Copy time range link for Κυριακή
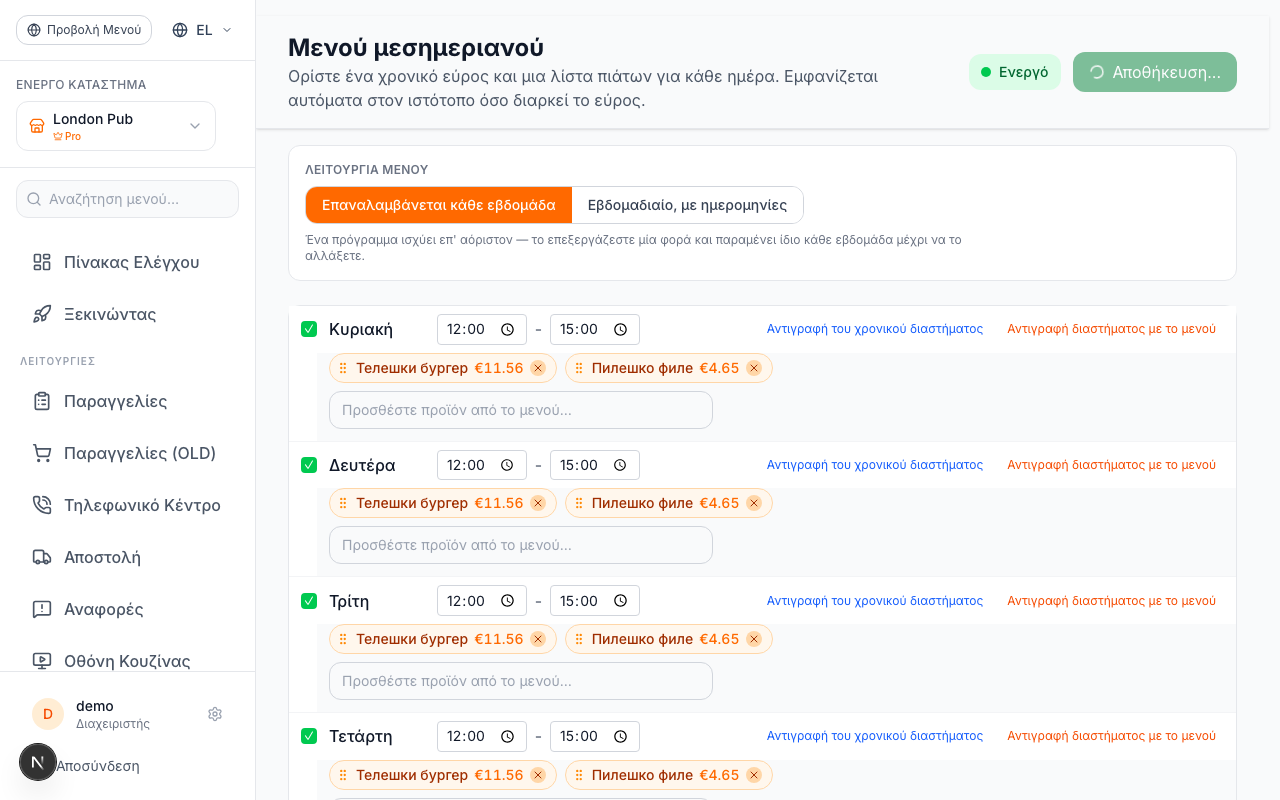The image size is (1280, 800). coord(875,329)
